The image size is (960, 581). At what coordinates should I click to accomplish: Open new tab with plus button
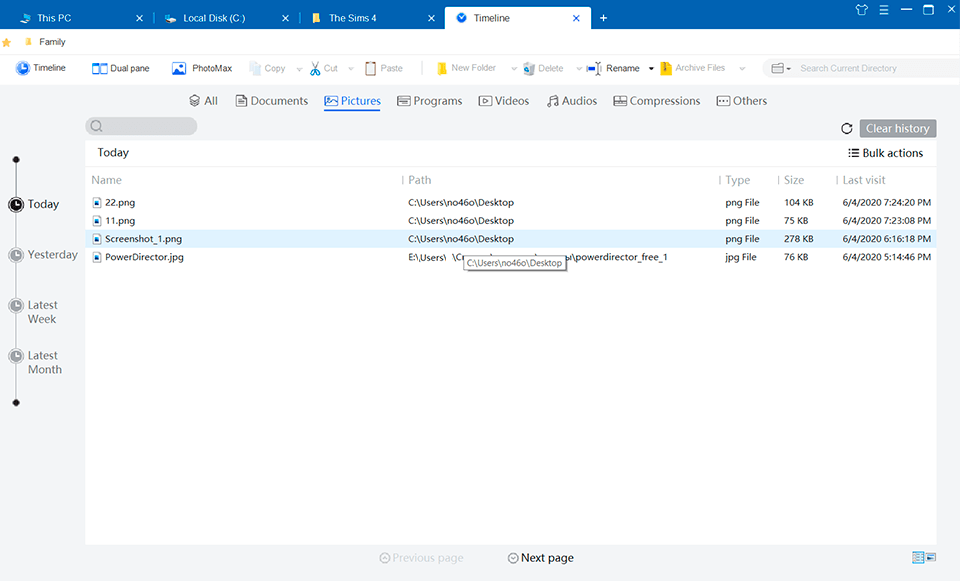[x=603, y=18]
